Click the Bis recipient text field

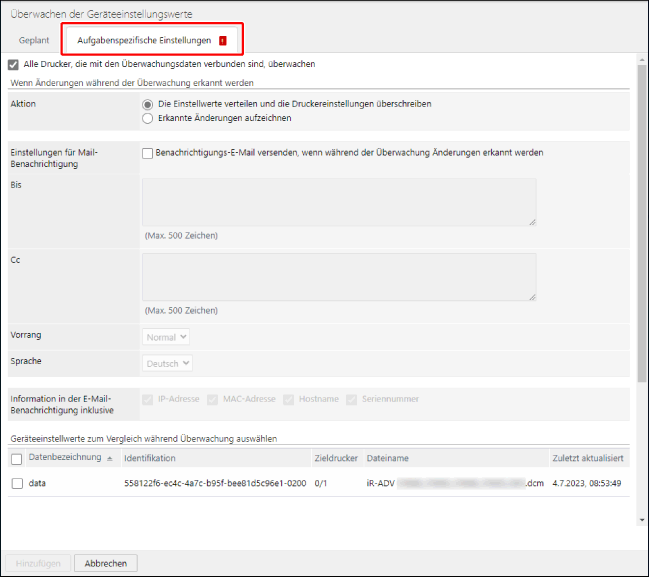click(339, 202)
